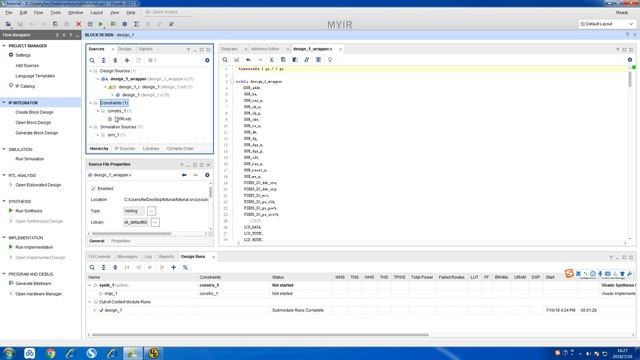Switch to Properties tab in Source File Properties
This screenshot has height=360, width=640.
coord(121,241)
